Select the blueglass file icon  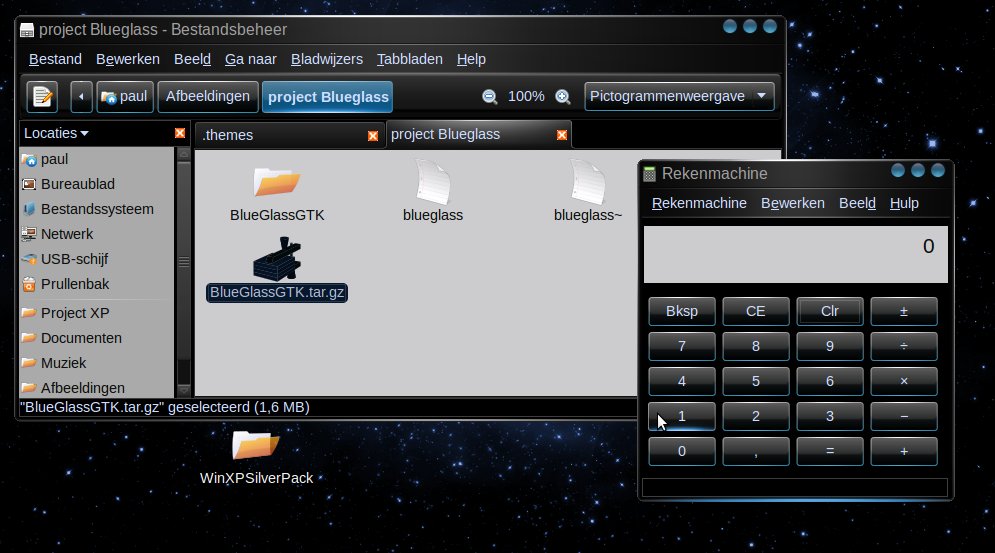(x=433, y=183)
